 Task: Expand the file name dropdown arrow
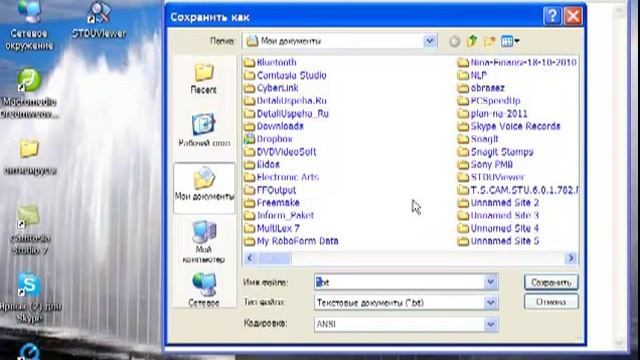491,282
